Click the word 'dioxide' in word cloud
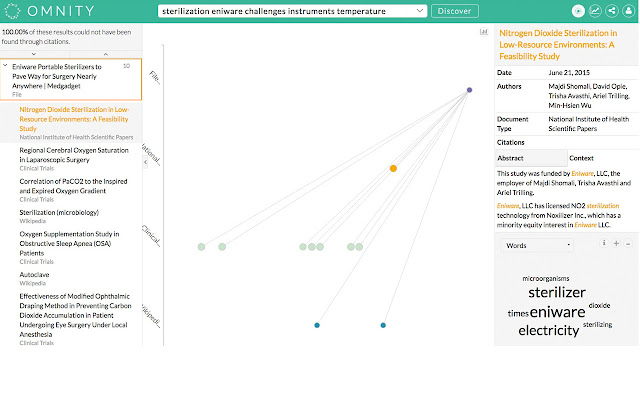The image size is (640, 400). pos(599,305)
